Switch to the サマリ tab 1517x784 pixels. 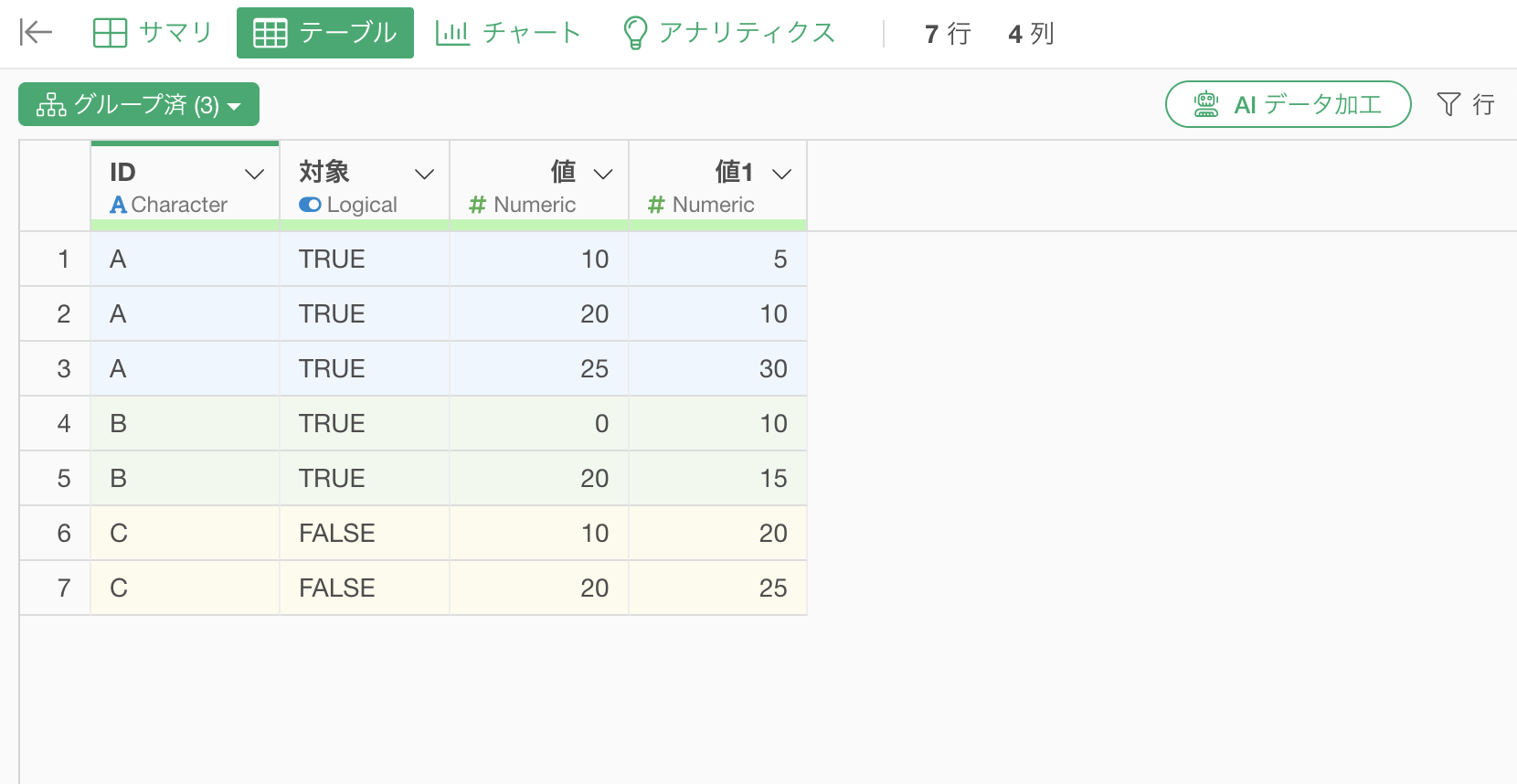[x=153, y=33]
